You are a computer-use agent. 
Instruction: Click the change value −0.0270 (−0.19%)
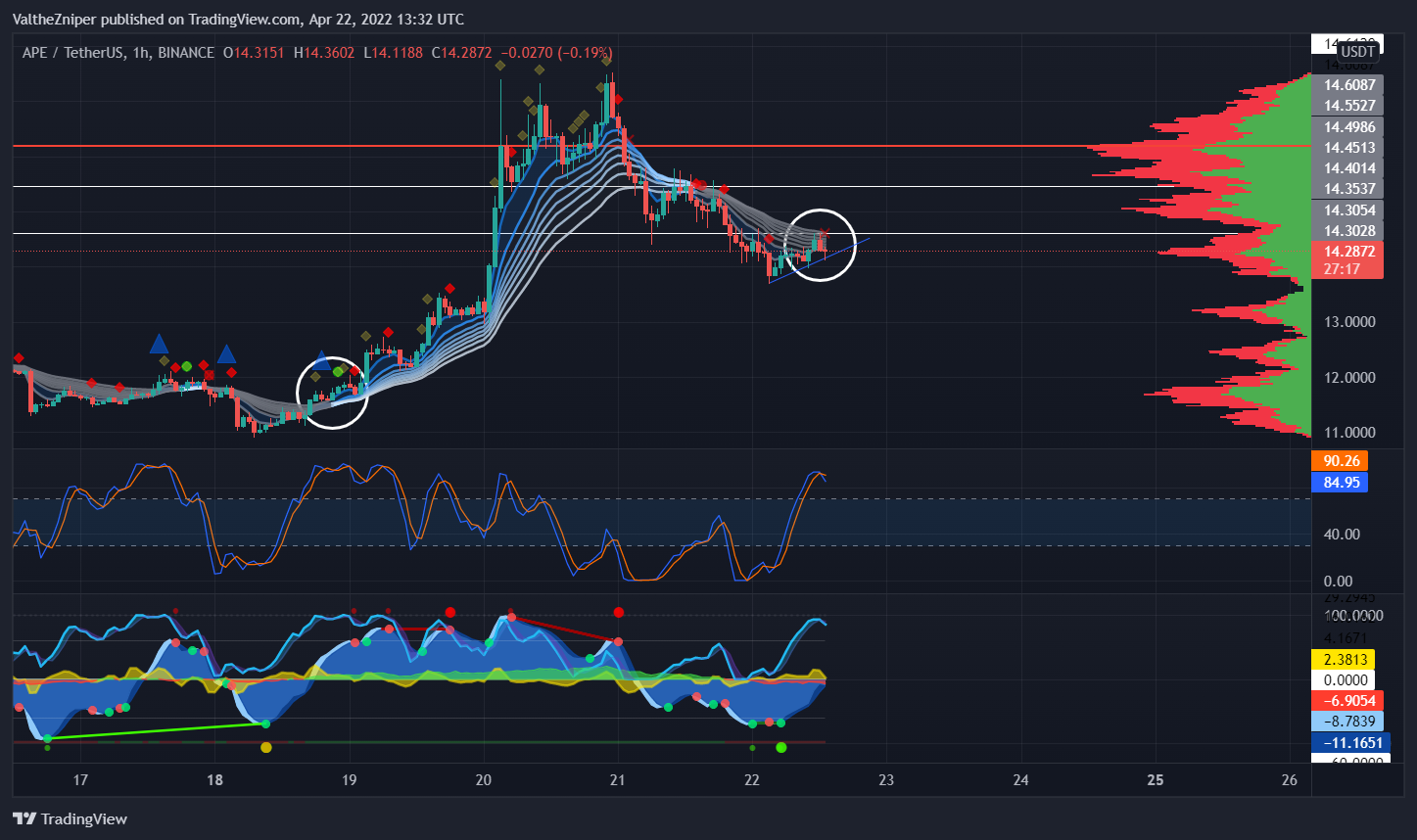coord(556,52)
